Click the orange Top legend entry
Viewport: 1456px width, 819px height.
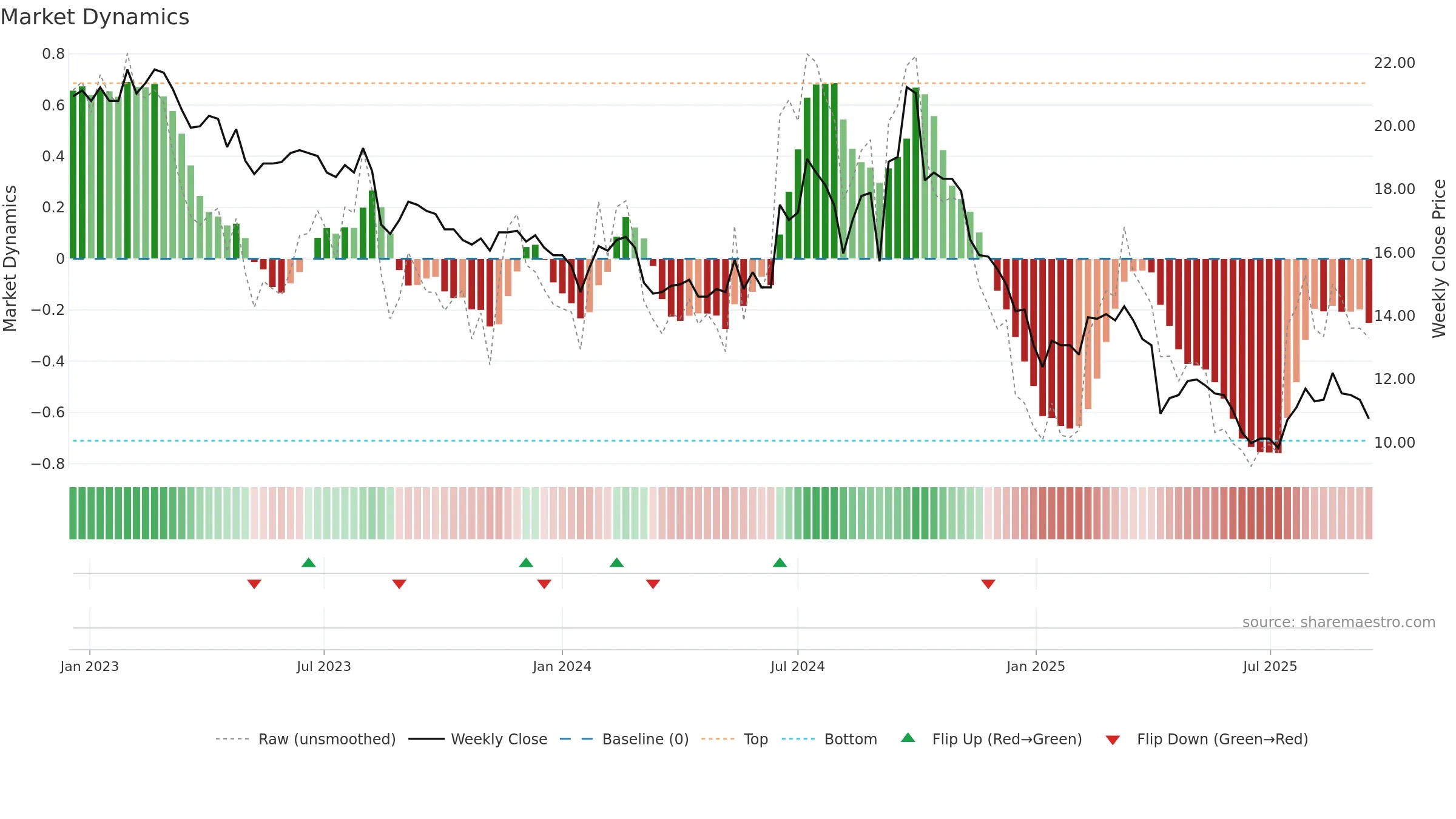pos(735,739)
